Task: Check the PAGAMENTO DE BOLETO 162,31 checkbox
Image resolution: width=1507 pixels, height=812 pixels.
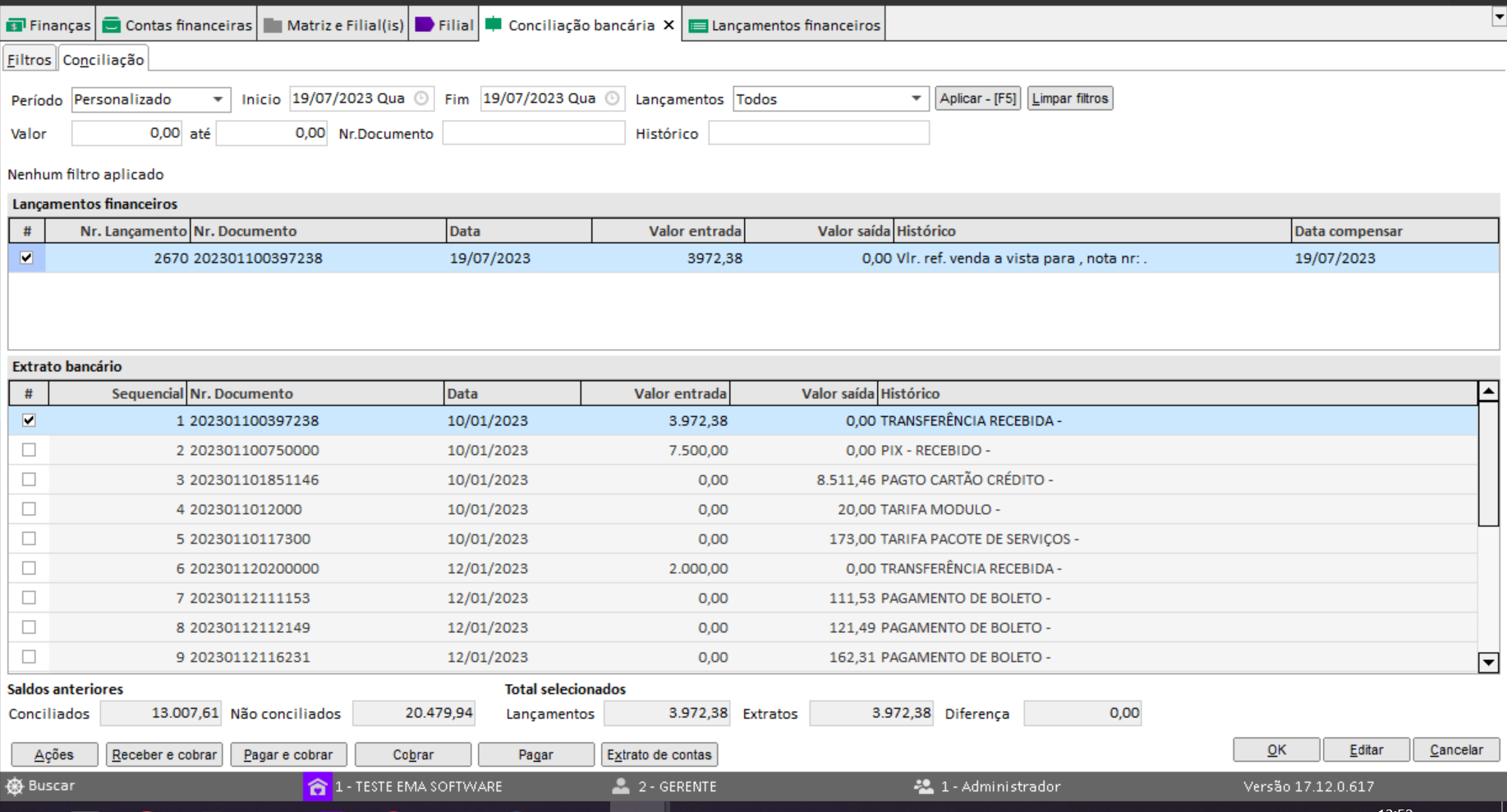Action: click(29, 657)
